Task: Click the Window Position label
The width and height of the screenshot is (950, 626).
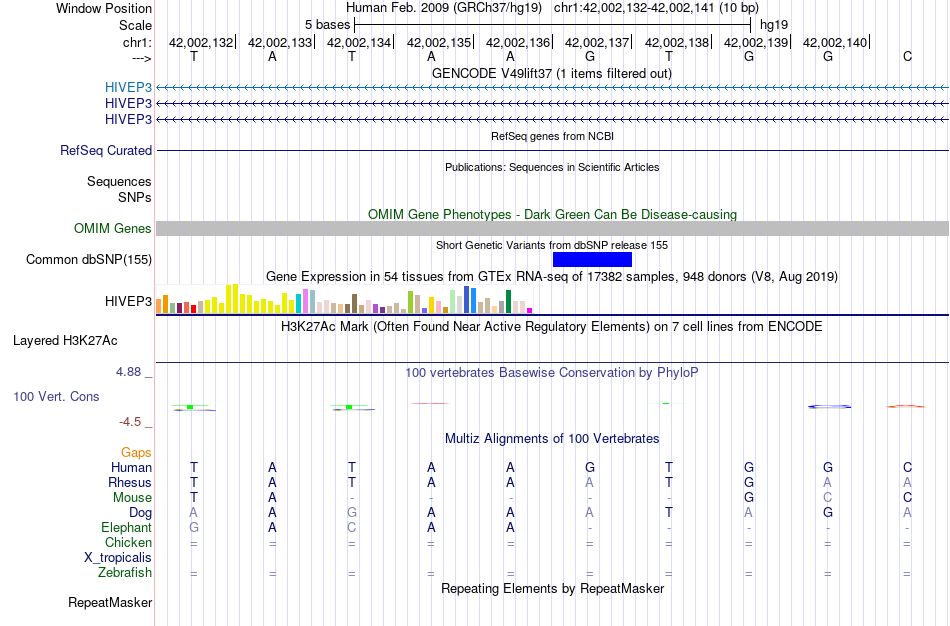Action: click(104, 8)
